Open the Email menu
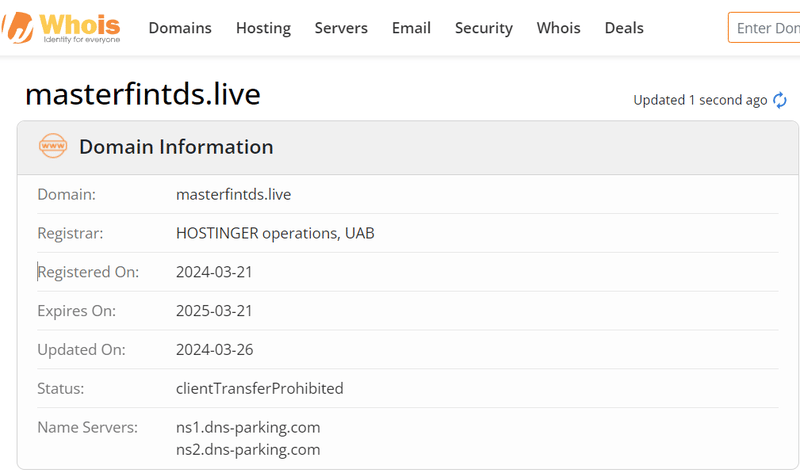 [x=411, y=28]
